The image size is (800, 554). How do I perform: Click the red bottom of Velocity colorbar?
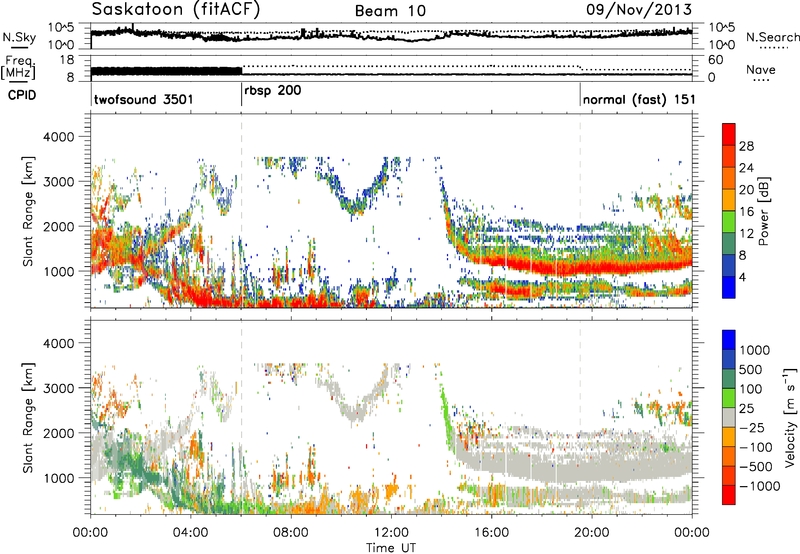tap(729, 495)
